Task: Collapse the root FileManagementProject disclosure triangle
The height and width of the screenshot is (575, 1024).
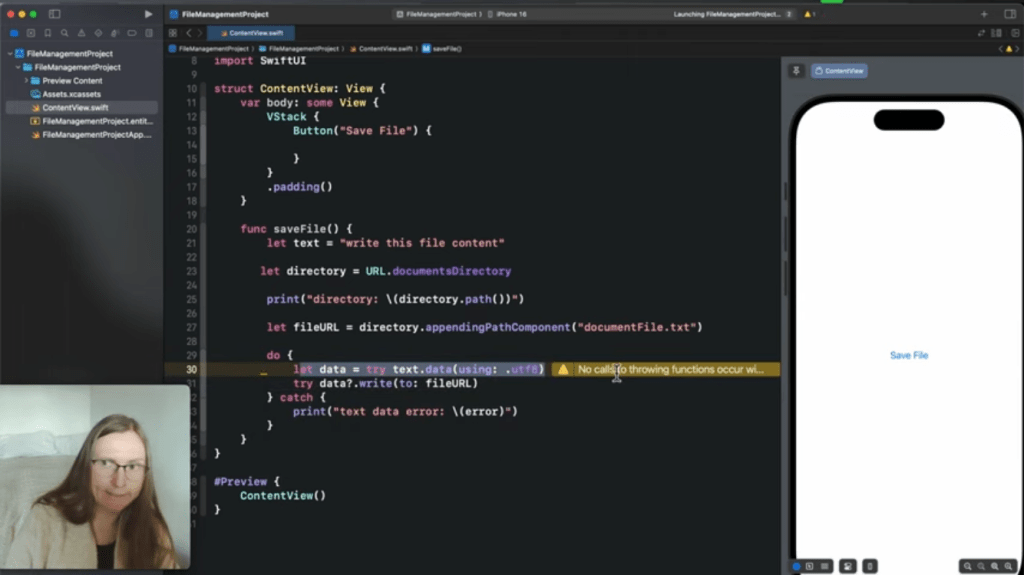Action: click(x=9, y=53)
